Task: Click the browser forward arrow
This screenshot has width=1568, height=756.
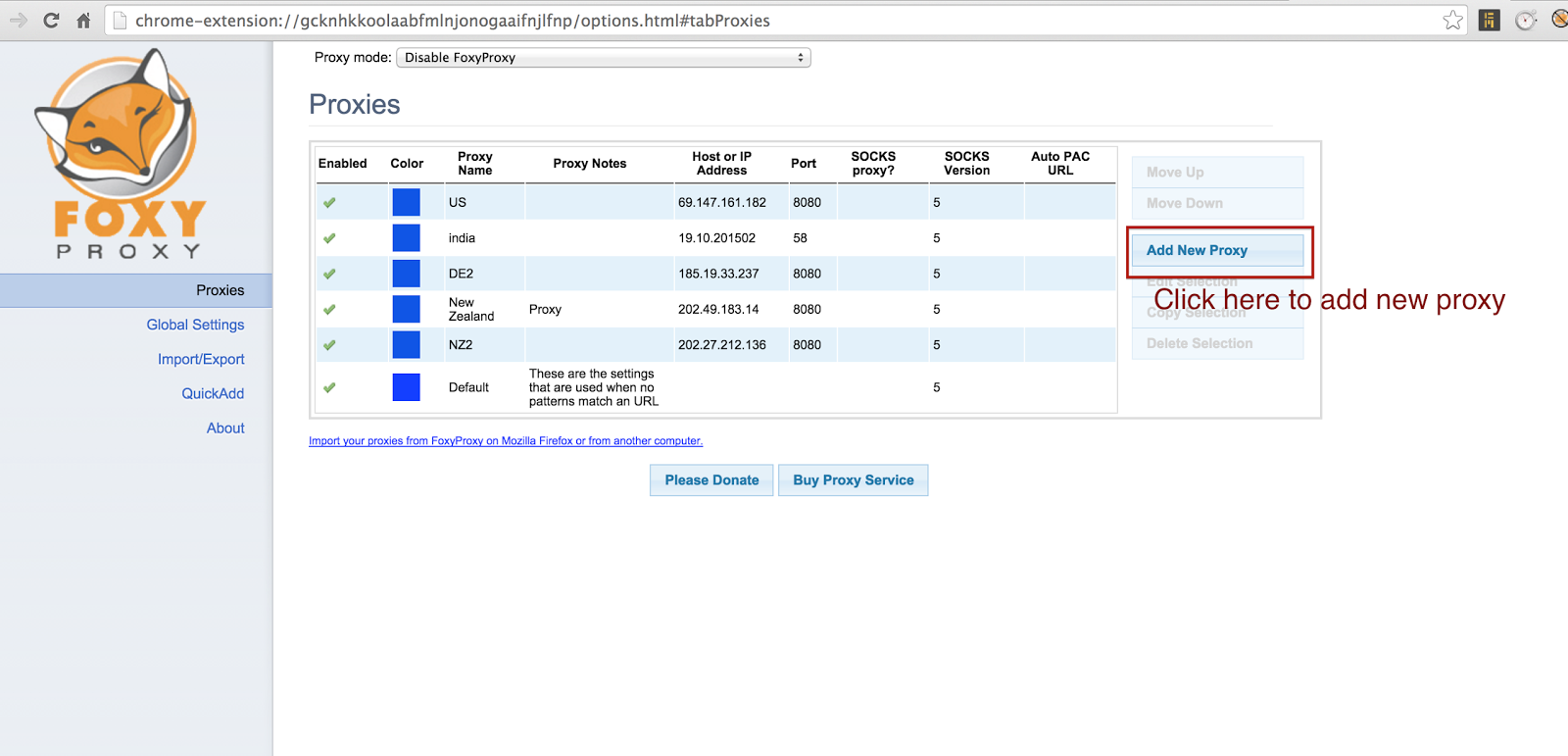Action: point(18,20)
